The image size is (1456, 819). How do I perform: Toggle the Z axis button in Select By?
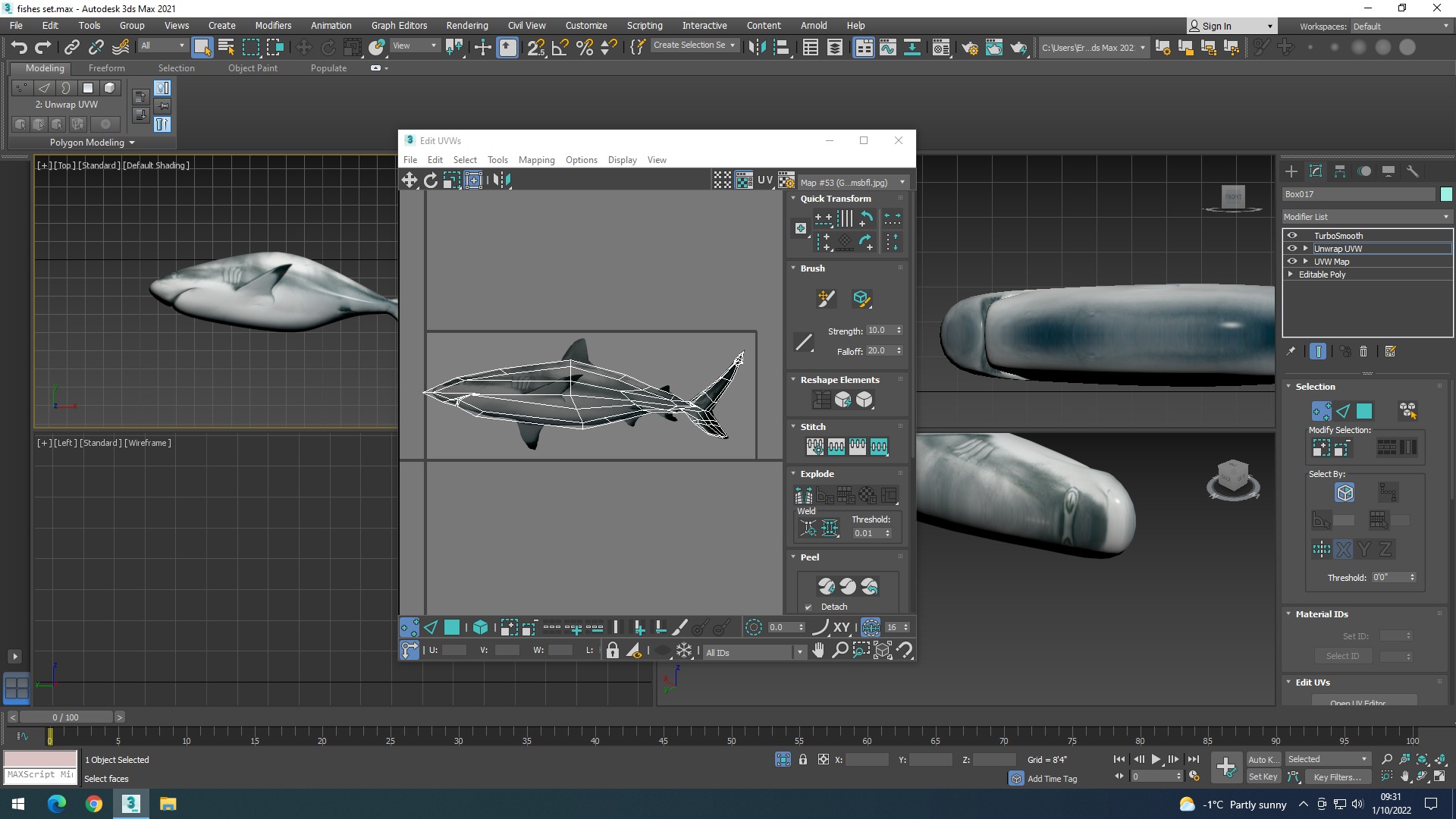tap(1385, 549)
